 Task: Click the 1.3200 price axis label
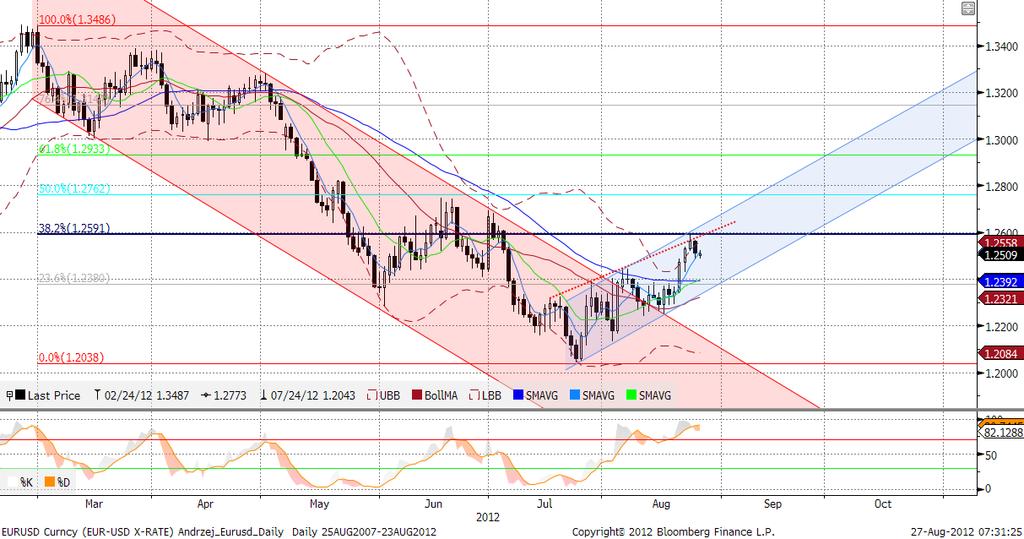[1001, 93]
